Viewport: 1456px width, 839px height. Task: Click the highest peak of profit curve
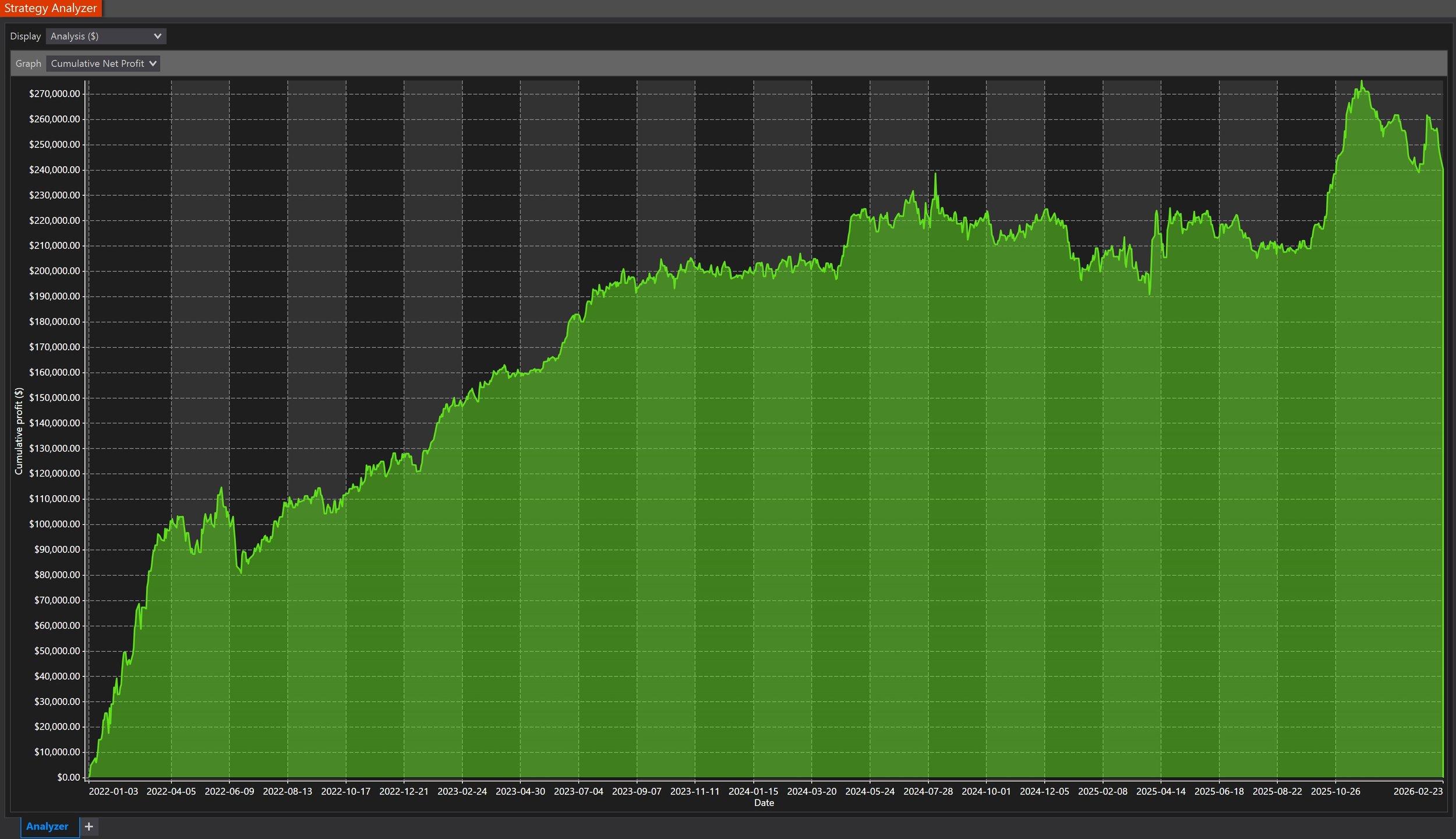1362,82
